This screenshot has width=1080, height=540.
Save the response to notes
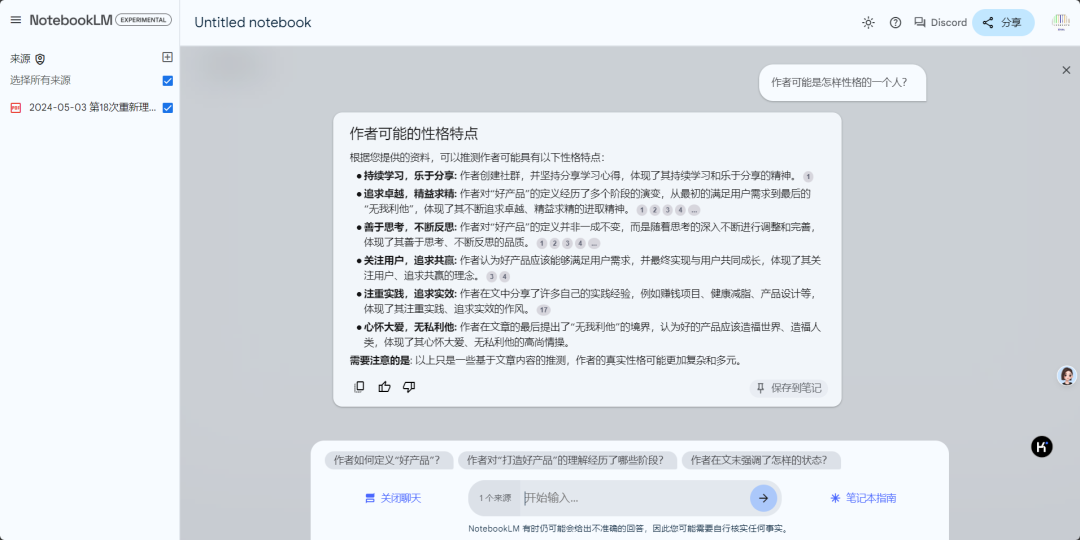pyautogui.click(x=788, y=388)
